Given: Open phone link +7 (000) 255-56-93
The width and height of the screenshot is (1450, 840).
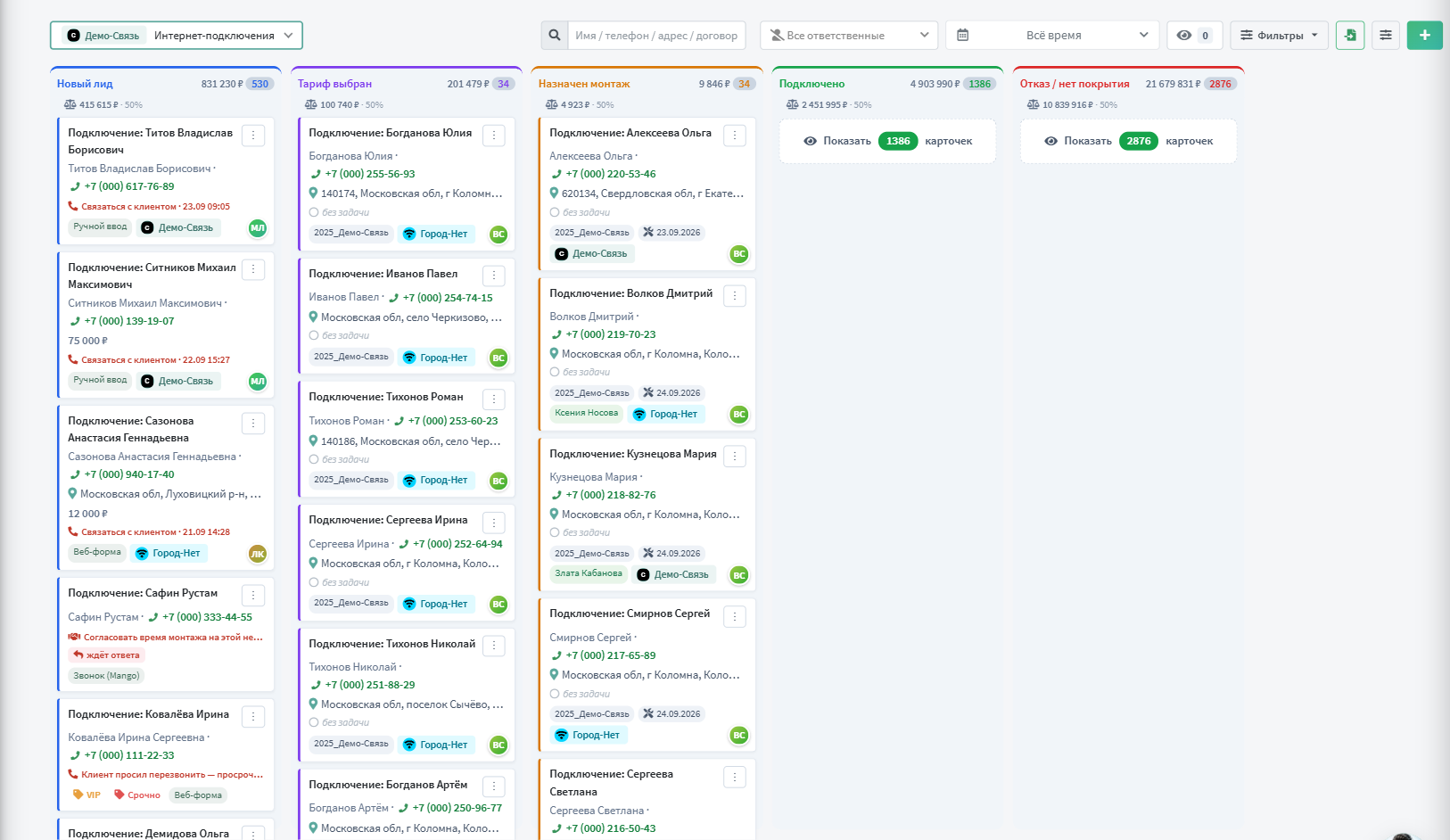Looking at the screenshot, I should click(370, 174).
